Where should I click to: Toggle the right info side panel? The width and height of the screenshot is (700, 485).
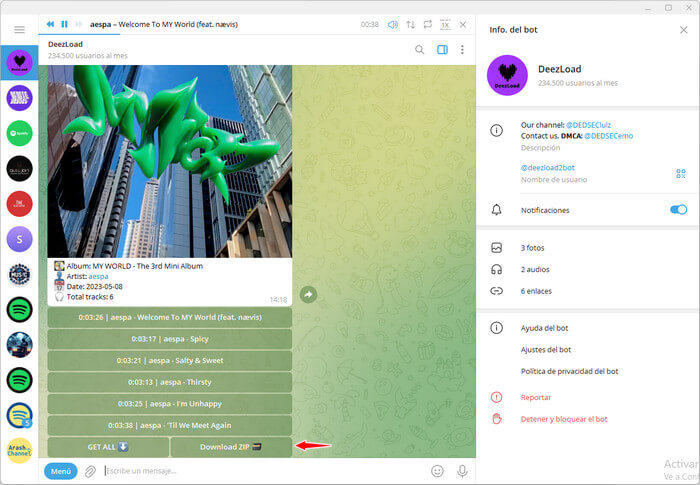pyautogui.click(x=442, y=50)
